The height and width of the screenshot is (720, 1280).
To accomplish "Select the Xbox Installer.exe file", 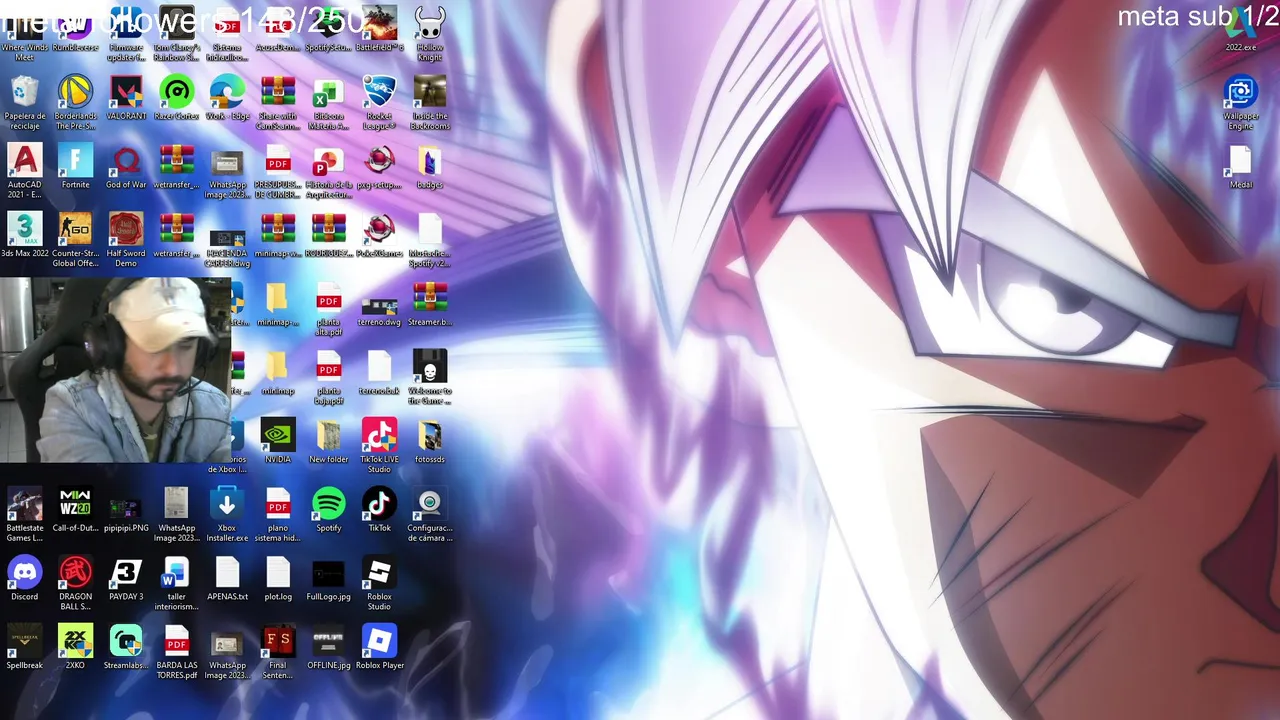I will (227, 515).
